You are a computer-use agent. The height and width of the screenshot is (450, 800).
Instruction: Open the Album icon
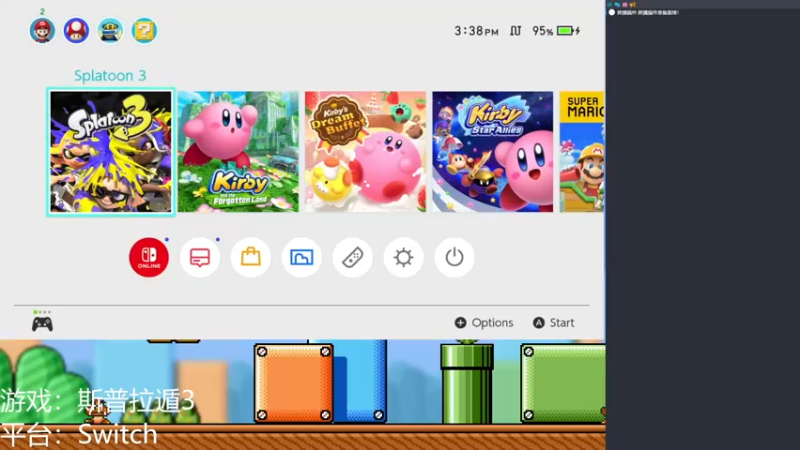pos(302,257)
